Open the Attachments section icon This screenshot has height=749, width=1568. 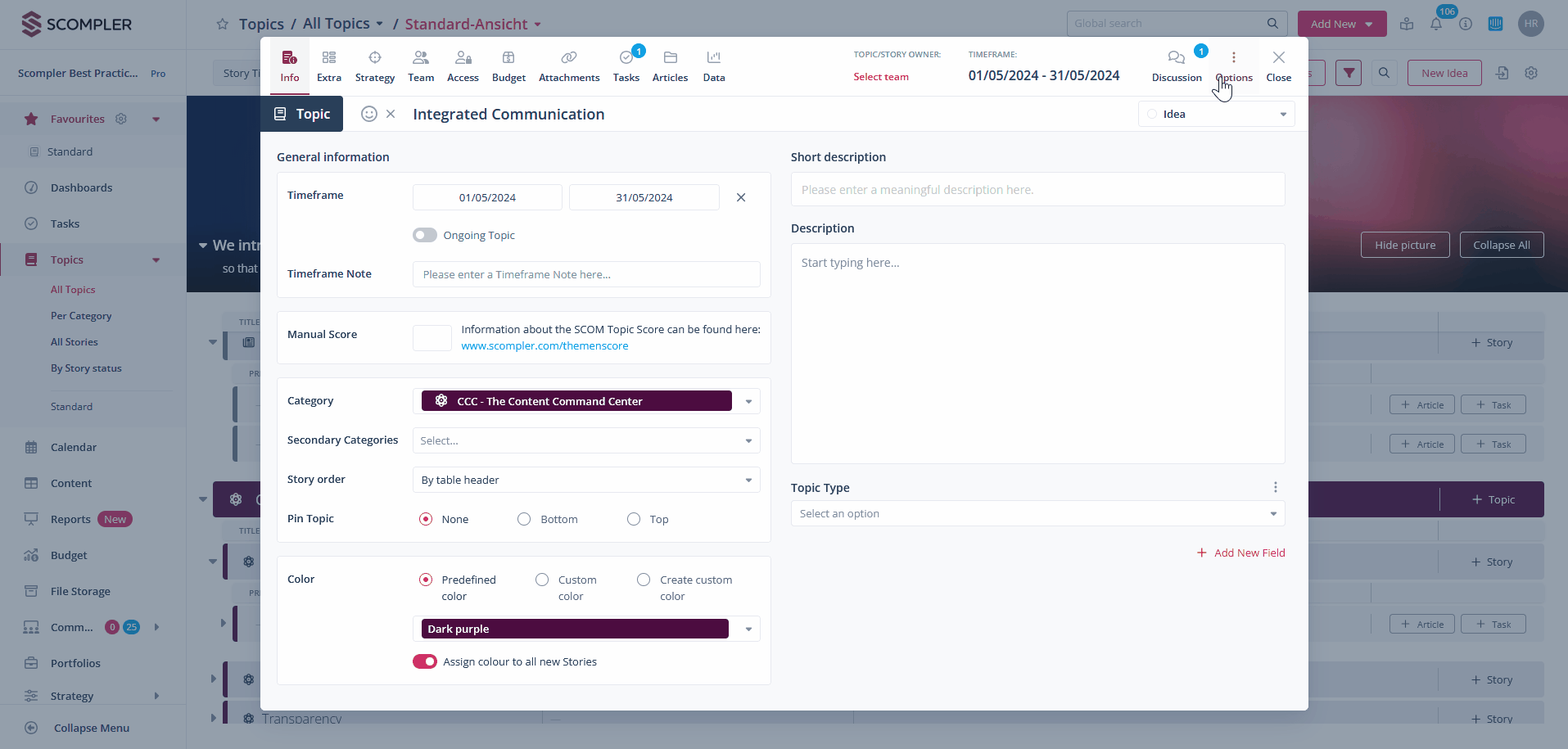click(x=568, y=58)
